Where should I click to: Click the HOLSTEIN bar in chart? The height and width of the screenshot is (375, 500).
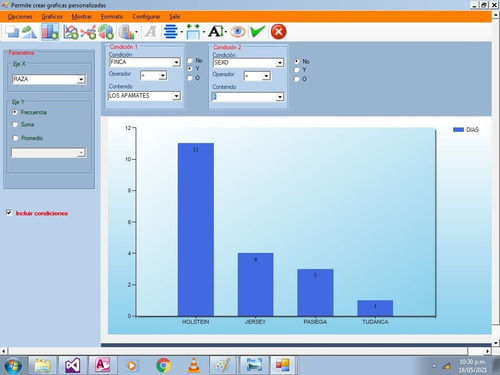coord(196,230)
